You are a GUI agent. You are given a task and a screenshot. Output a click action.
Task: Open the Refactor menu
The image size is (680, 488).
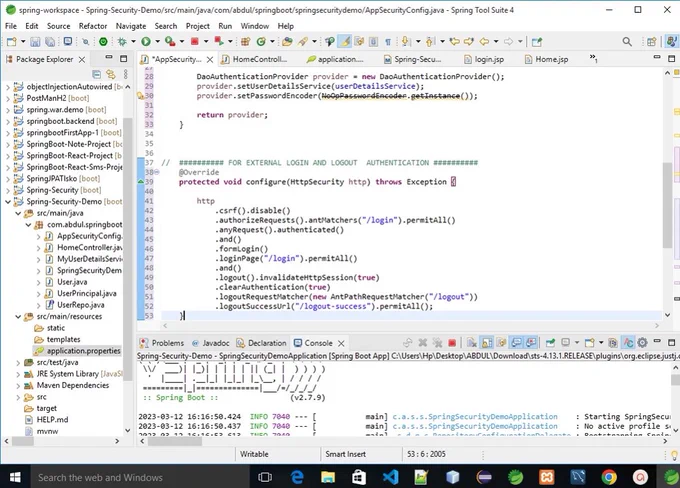[x=93, y=26]
